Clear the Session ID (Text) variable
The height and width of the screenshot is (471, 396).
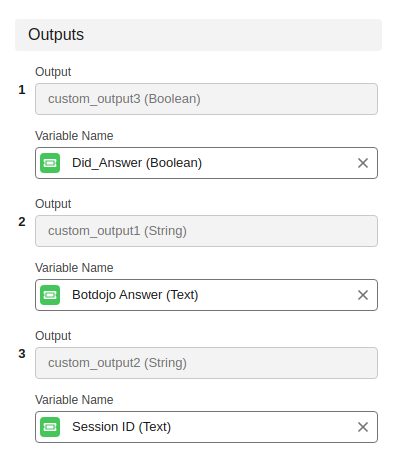[363, 427]
